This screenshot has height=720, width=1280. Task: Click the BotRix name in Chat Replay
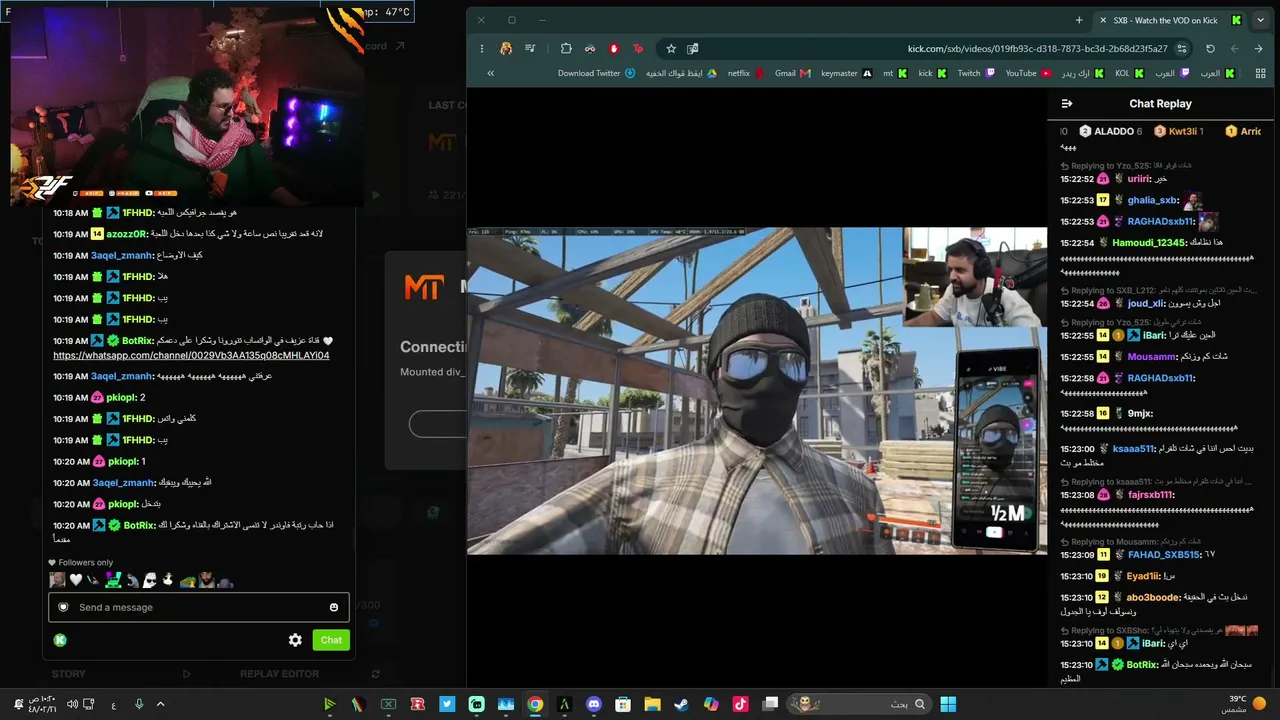click(1141, 665)
